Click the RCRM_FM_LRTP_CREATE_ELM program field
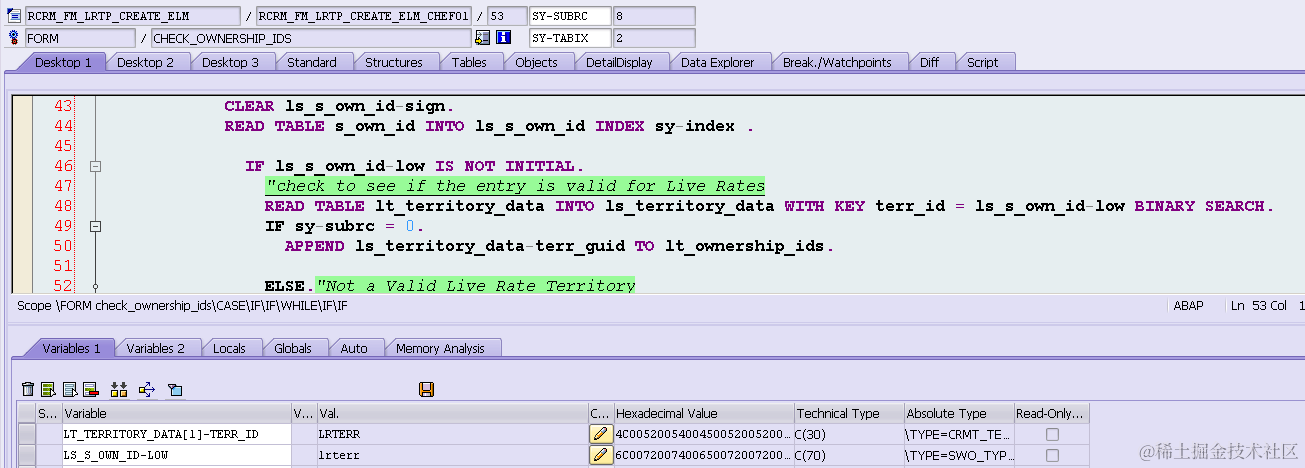Viewport: 1305px width, 468px height. click(132, 16)
